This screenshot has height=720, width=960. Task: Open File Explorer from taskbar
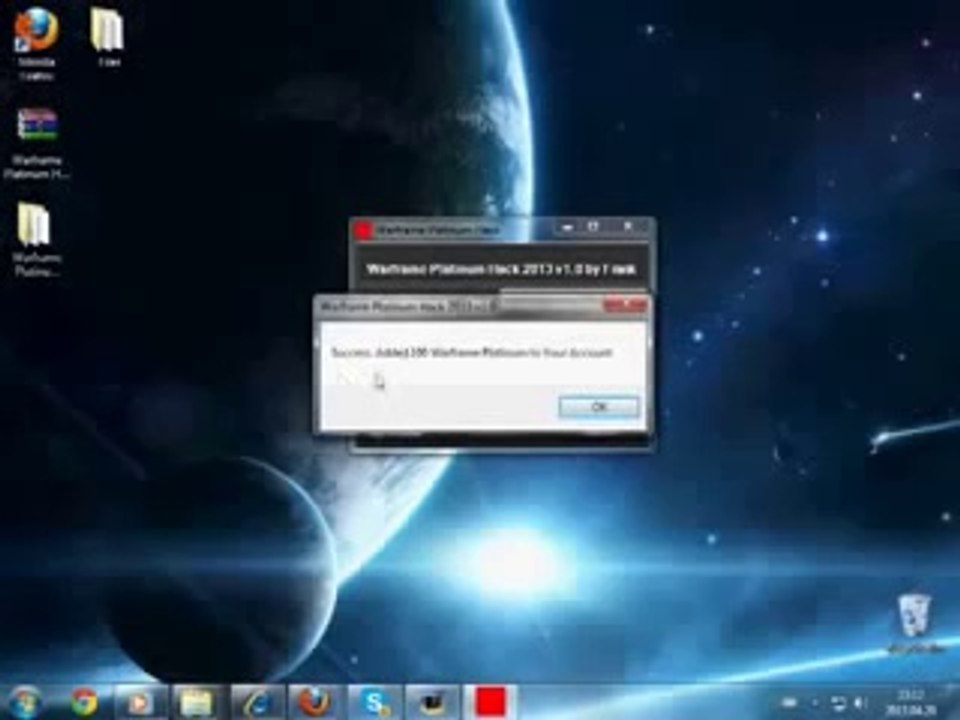tap(196, 702)
